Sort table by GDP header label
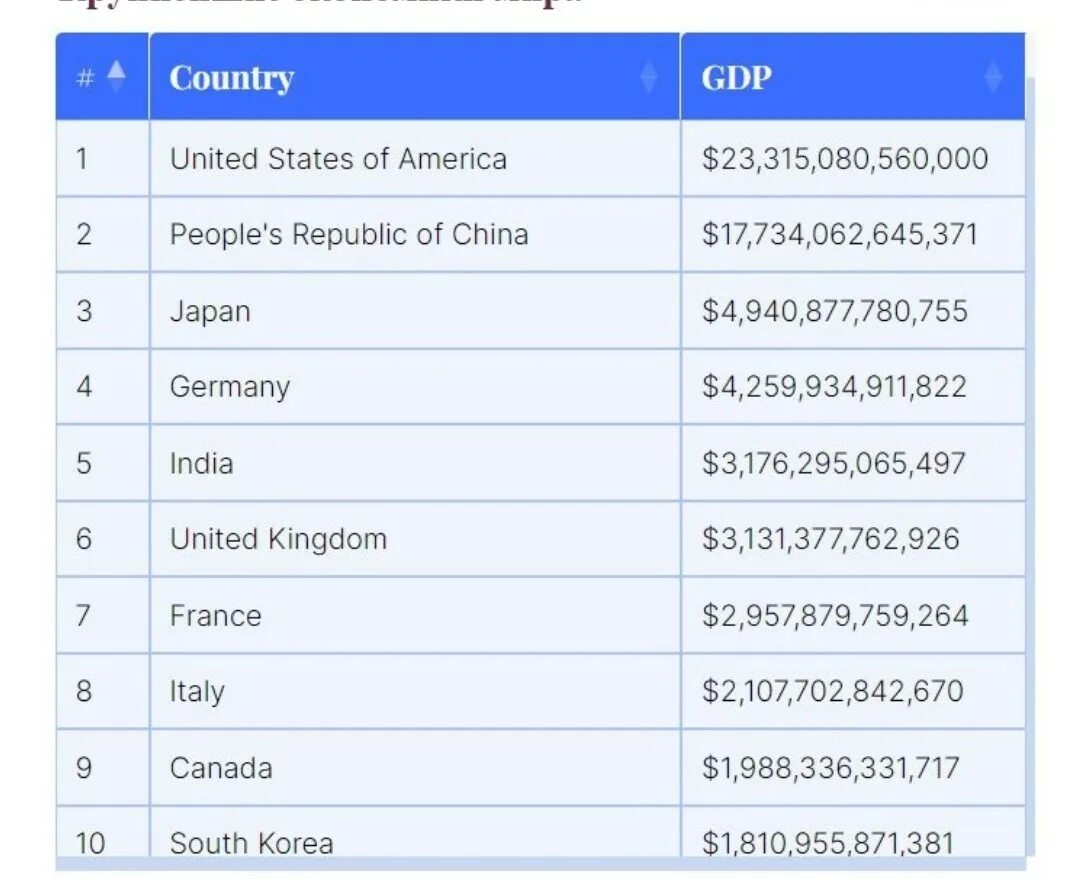This screenshot has width=1080, height=879. [737, 78]
